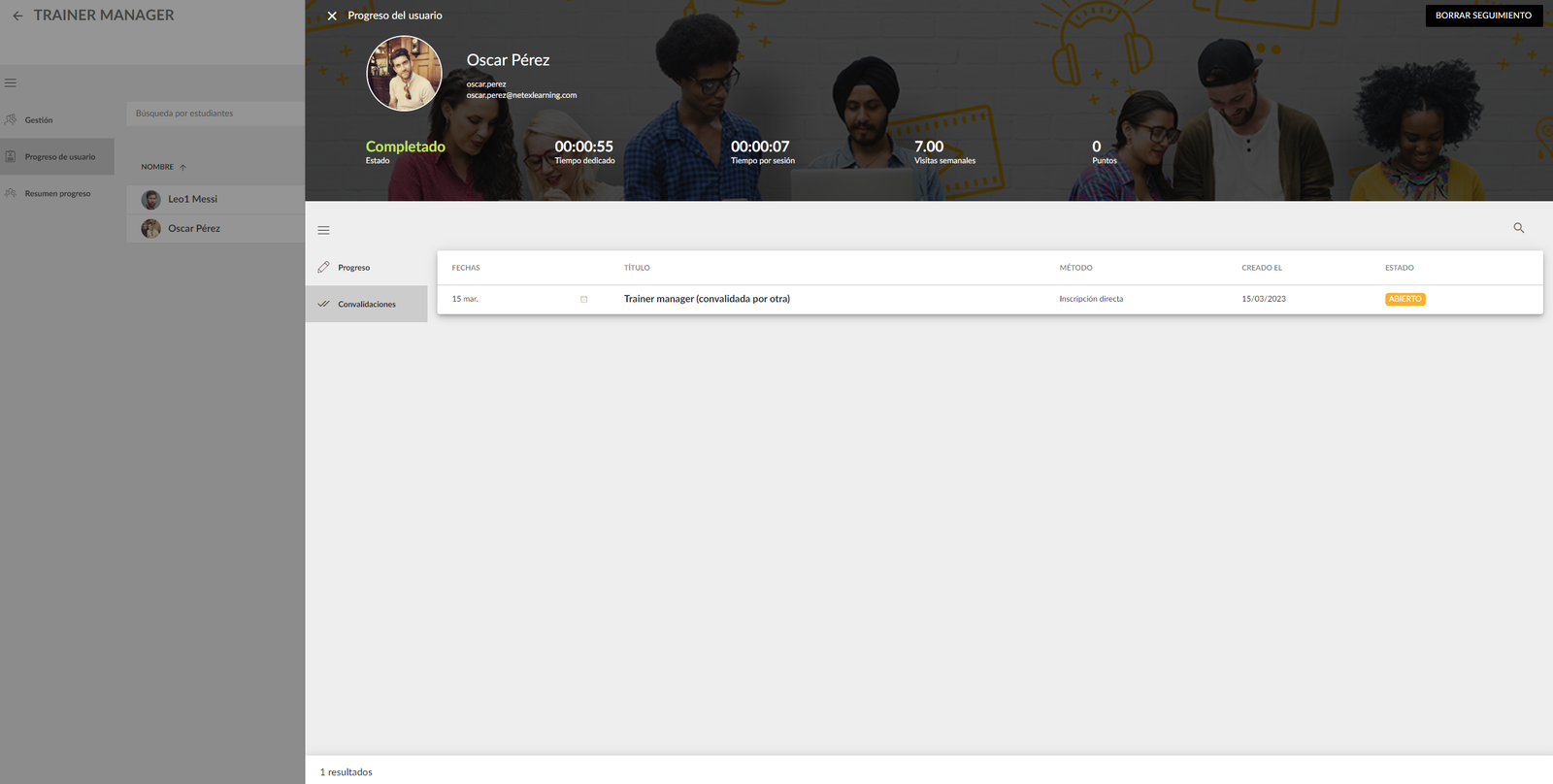Click the 1 resultados footer text
This screenshot has height=784, width=1553.
click(347, 772)
